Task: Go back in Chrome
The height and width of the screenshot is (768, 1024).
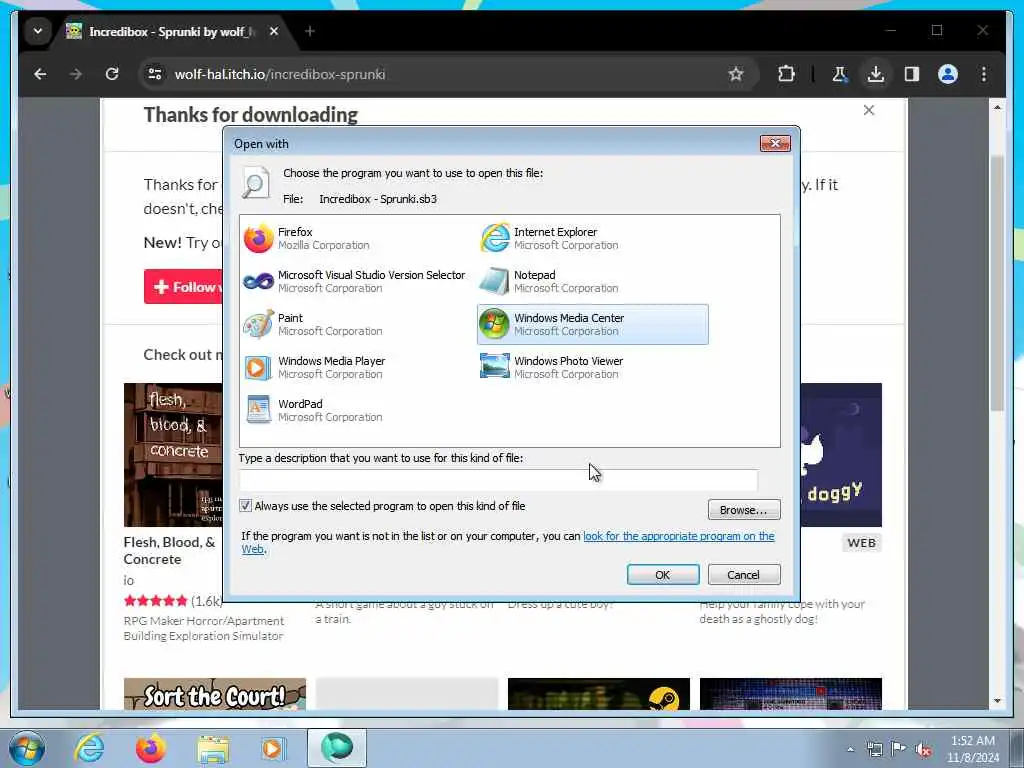Action: [40, 74]
